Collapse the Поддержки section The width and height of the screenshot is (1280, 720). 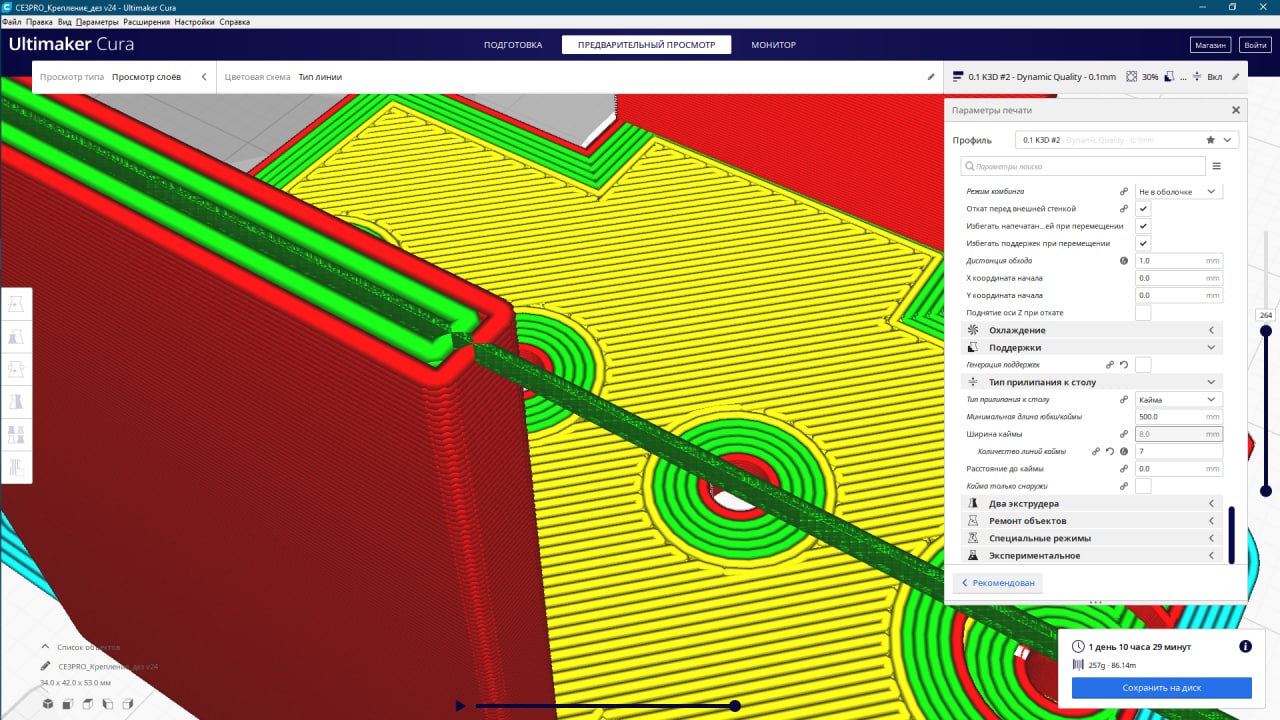coord(1092,347)
